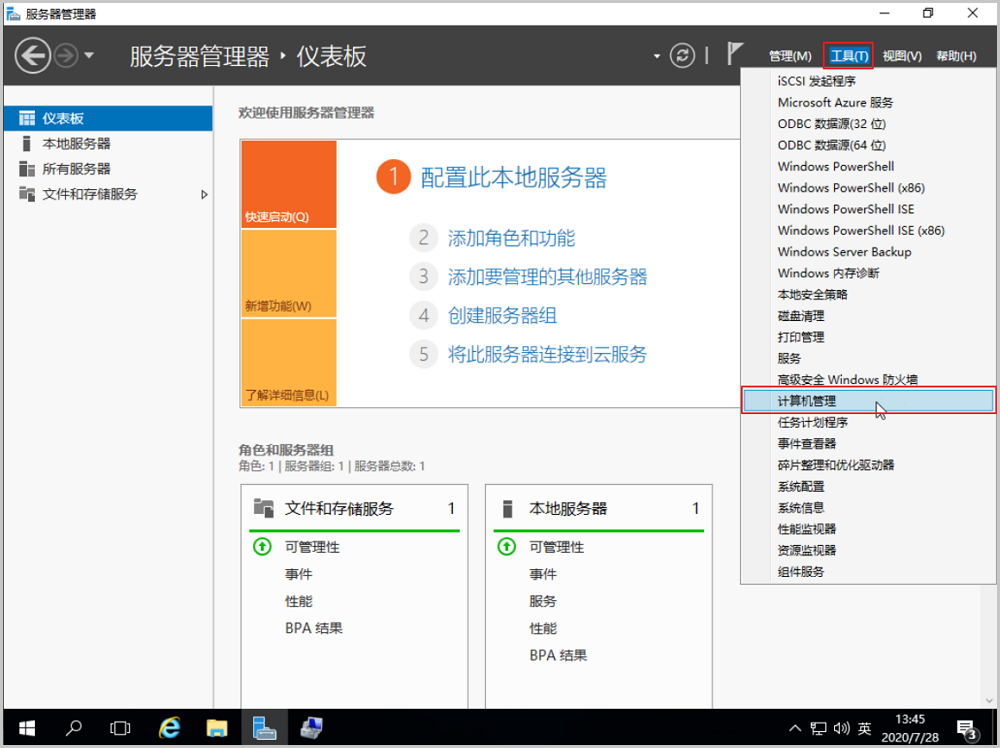This screenshot has width=1000, height=748.
Task: Click the system tray volume icon
Action: 840,728
